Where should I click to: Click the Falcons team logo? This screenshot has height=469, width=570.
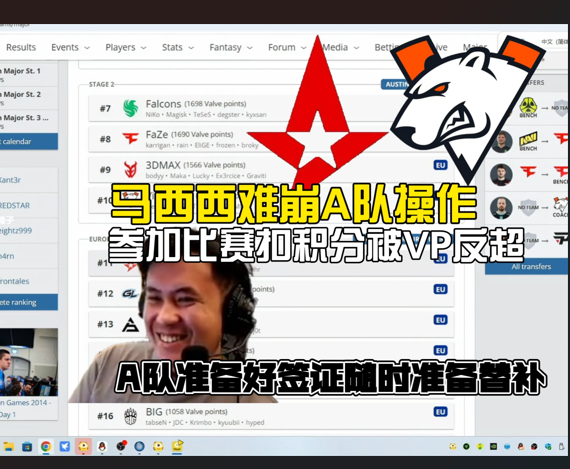131,108
